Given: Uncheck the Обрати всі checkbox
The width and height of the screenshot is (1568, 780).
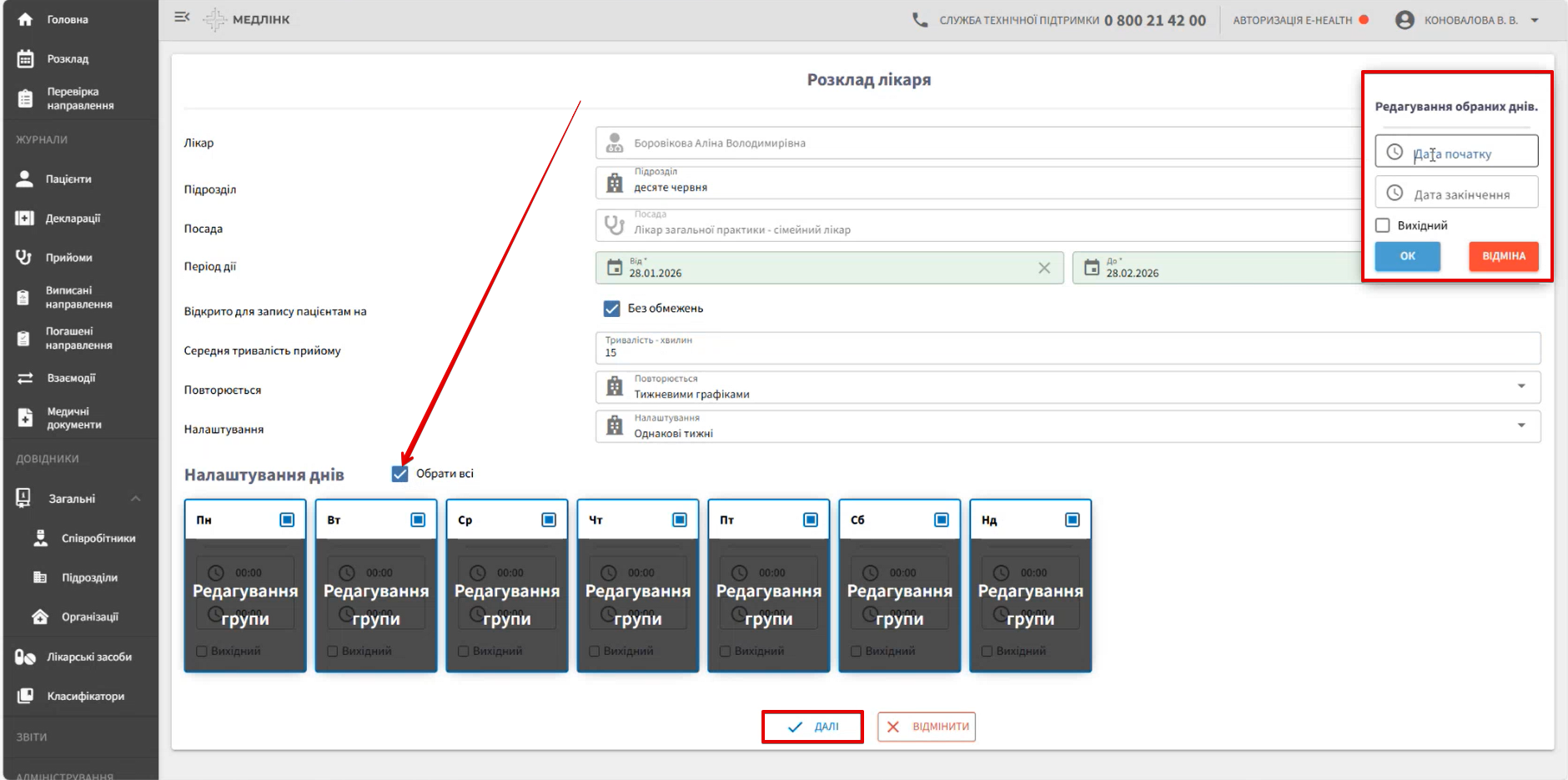Looking at the screenshot, I should coord(400,474).
